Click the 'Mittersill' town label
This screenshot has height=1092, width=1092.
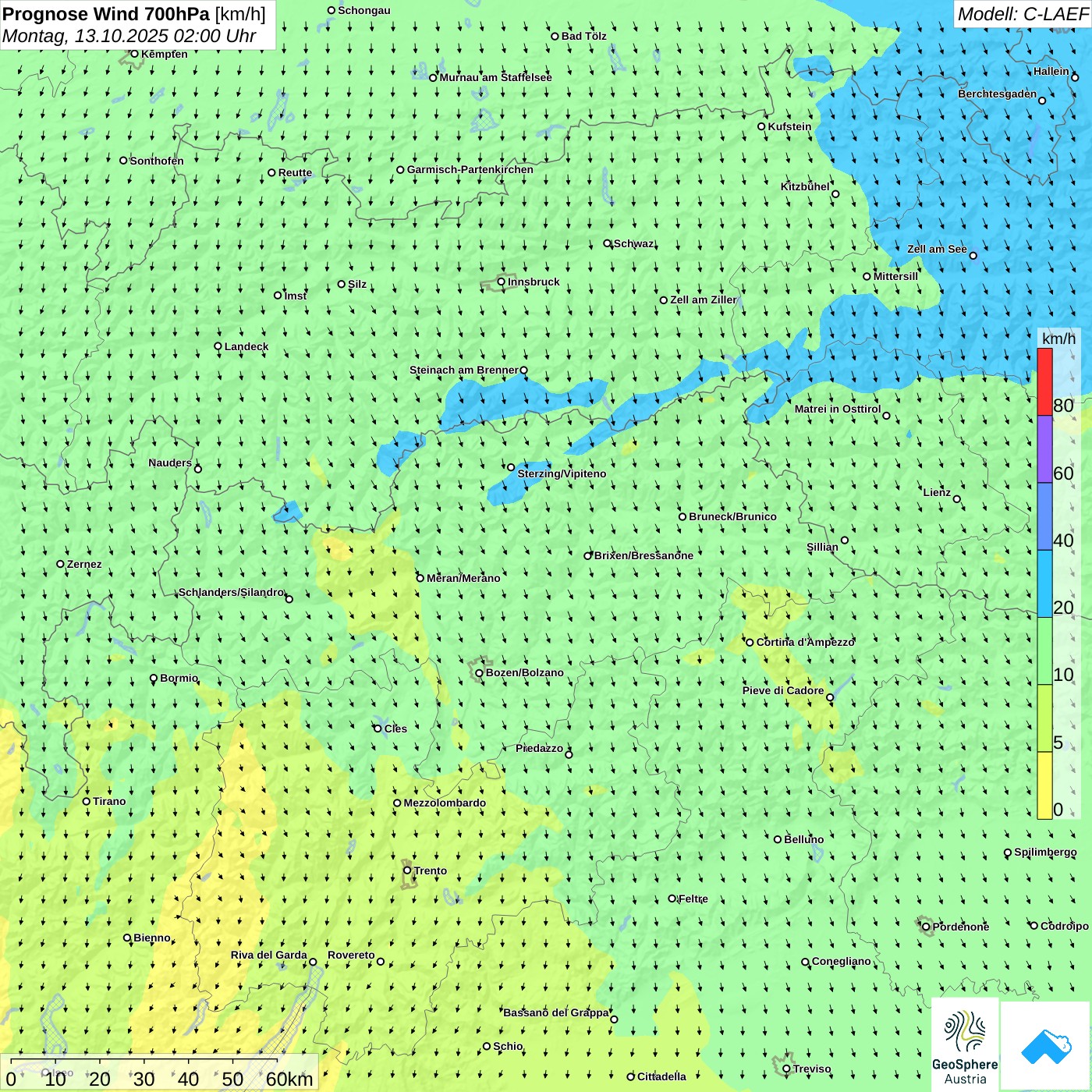[896, 276]
